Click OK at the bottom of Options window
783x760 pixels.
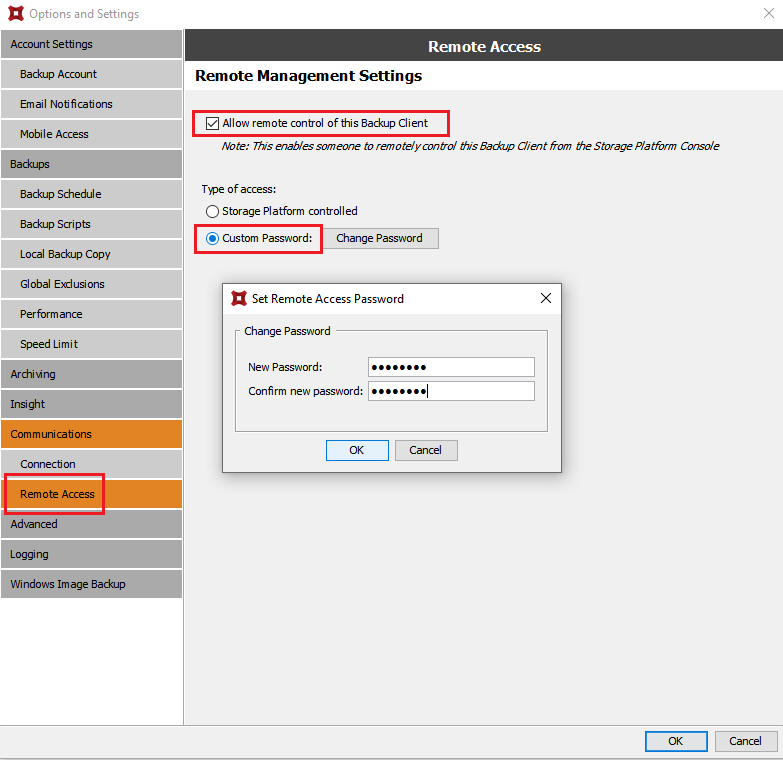[x=676, y=741]
